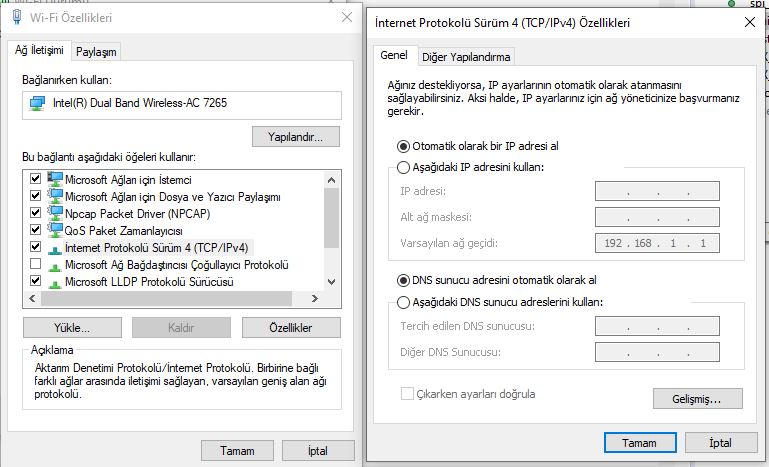Screen dimensions: 769x467
Task: Select Microsoft LLDP Protokolü Sürücüsü row text
Action: [149, 283]
